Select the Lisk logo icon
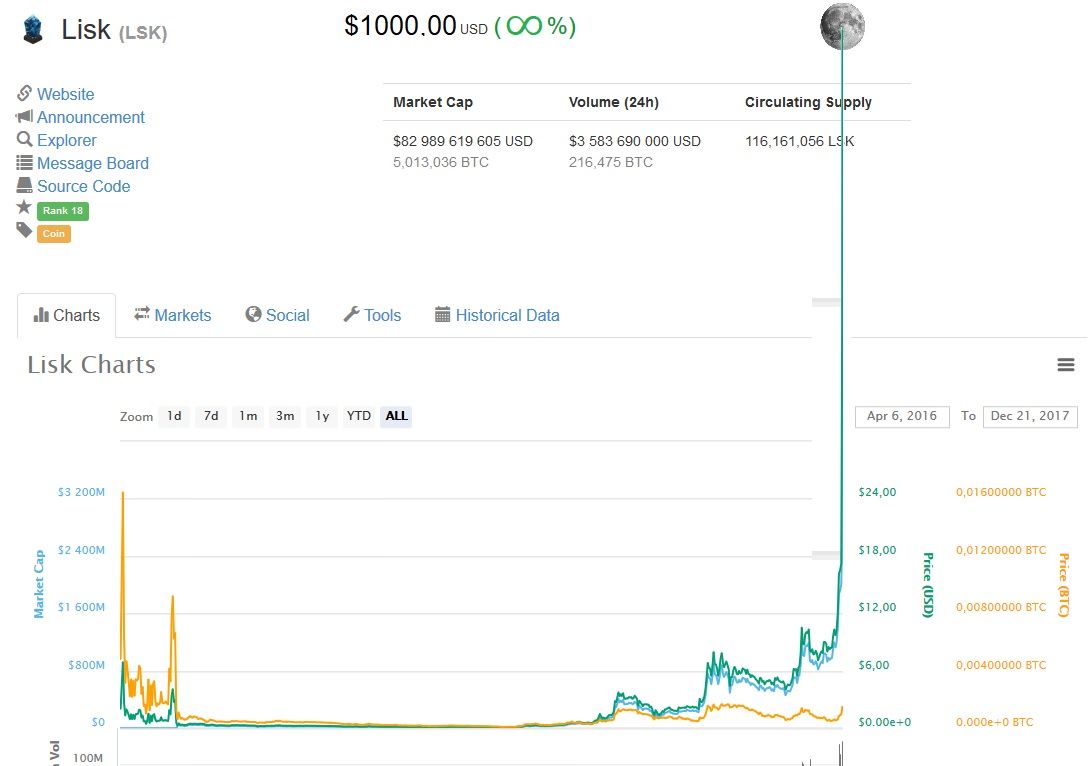This screenshot has width=1092, height=766. (x=30, y=29)
